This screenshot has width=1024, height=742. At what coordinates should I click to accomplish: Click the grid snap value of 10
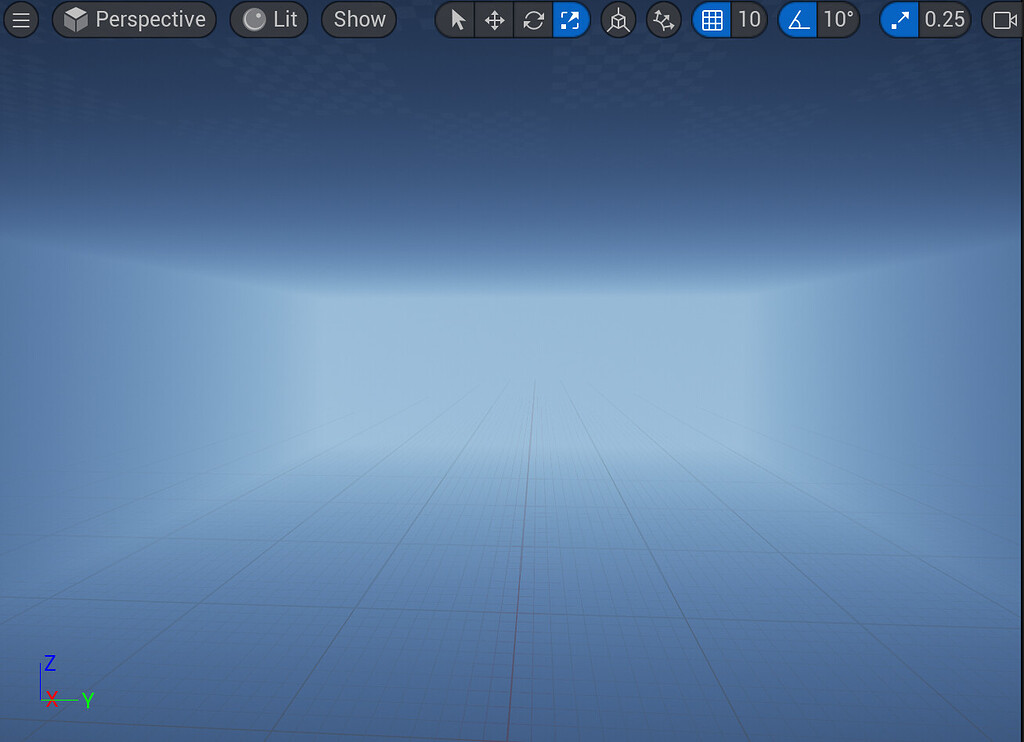click(748, 19)
